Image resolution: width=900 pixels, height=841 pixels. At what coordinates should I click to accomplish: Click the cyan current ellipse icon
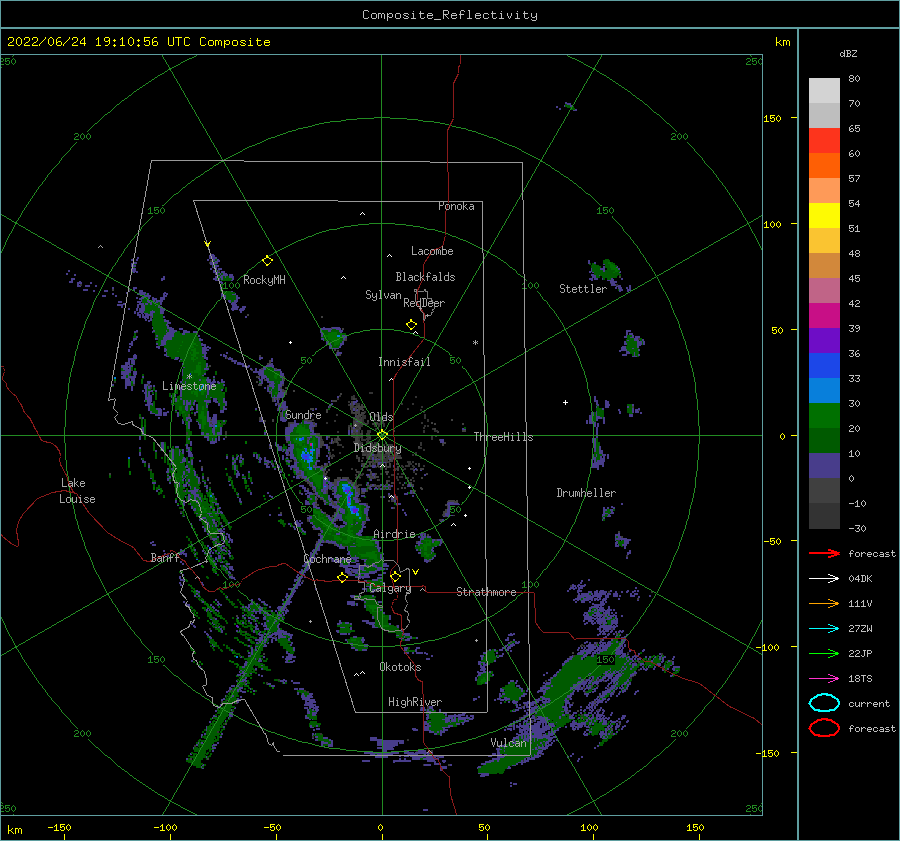pyautogui.click(x=824, y=703)
